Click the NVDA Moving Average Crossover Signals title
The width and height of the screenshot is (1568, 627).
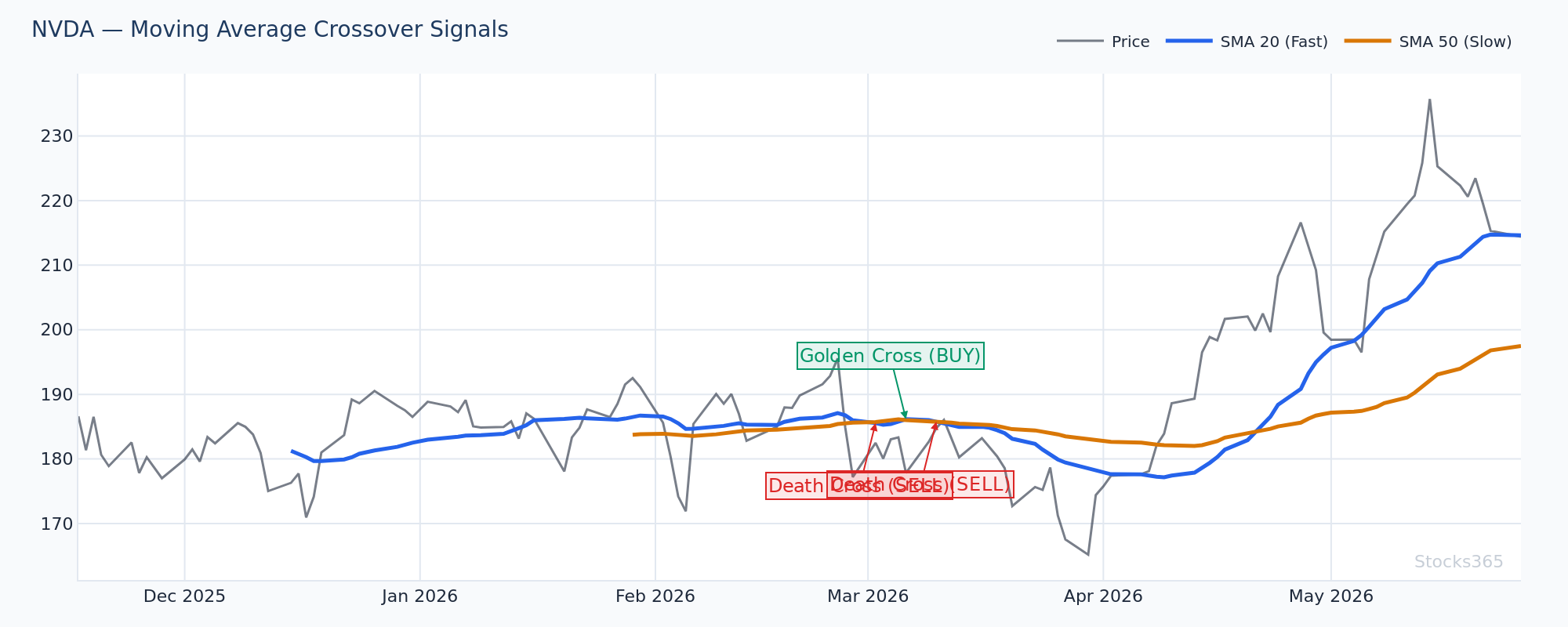[x=270, y=30]
